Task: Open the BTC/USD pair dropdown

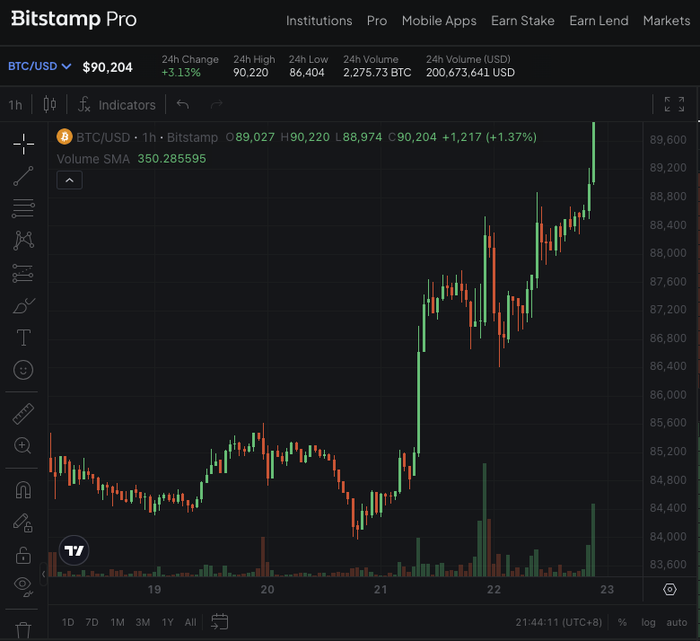Action: 39,67
